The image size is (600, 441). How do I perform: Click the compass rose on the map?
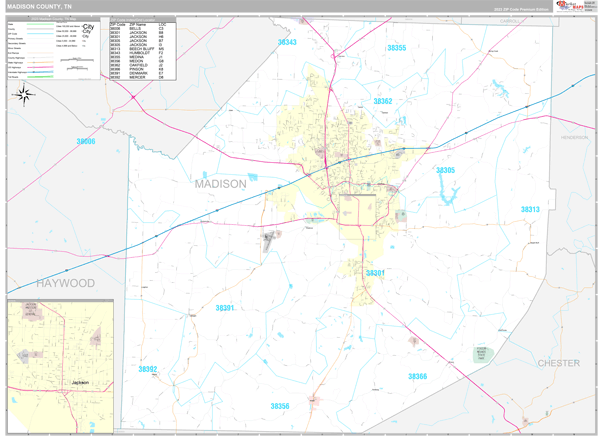pyautogui.click(x=23, y=95)
